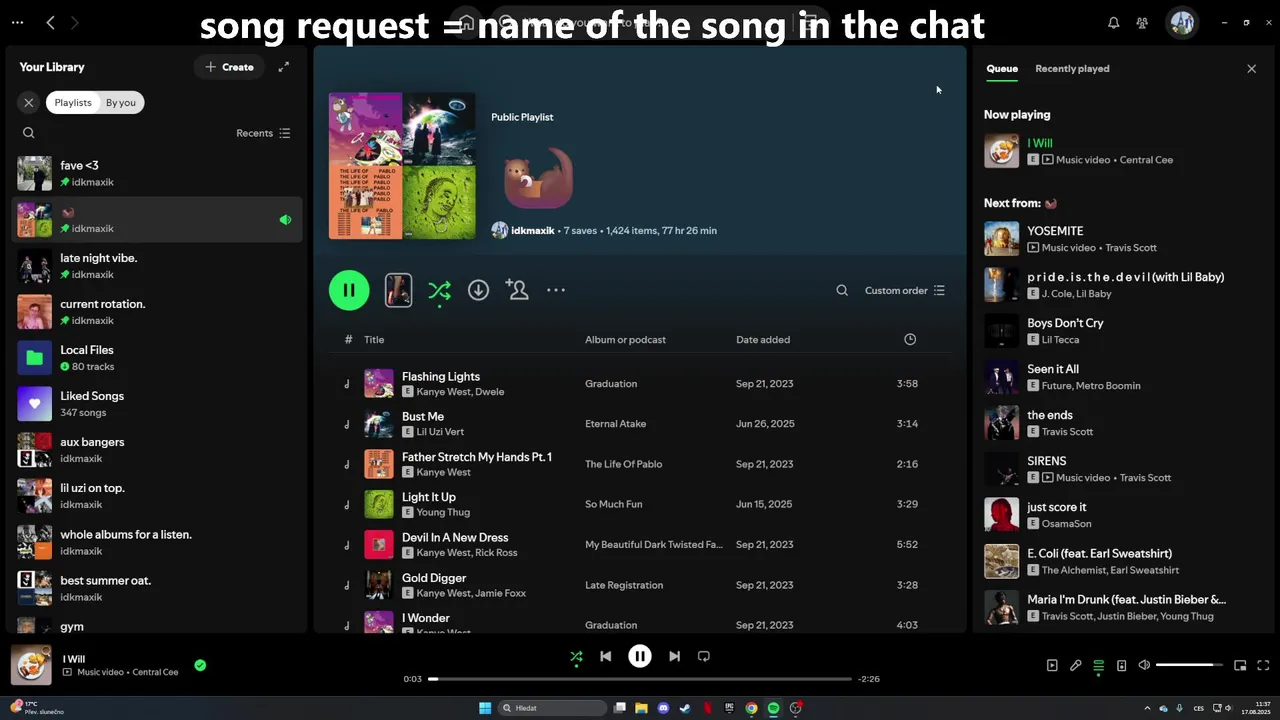Skip to the next track
This screenshot has height=720, width=1280.
coord(674,656)
